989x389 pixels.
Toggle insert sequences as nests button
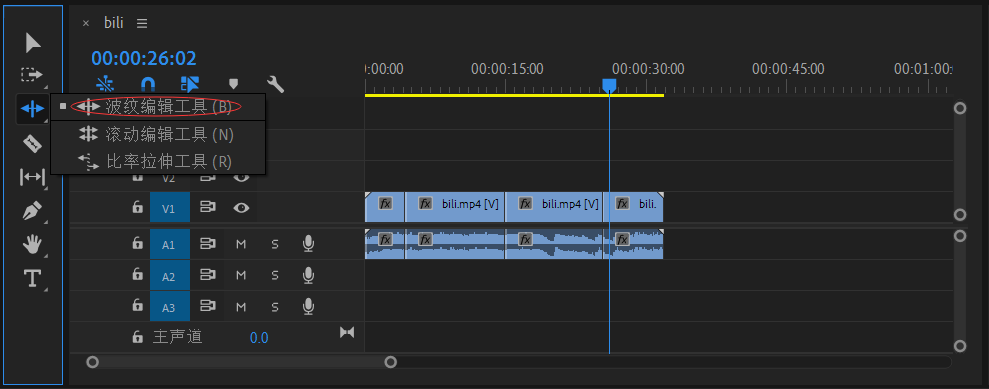point(105,84)
